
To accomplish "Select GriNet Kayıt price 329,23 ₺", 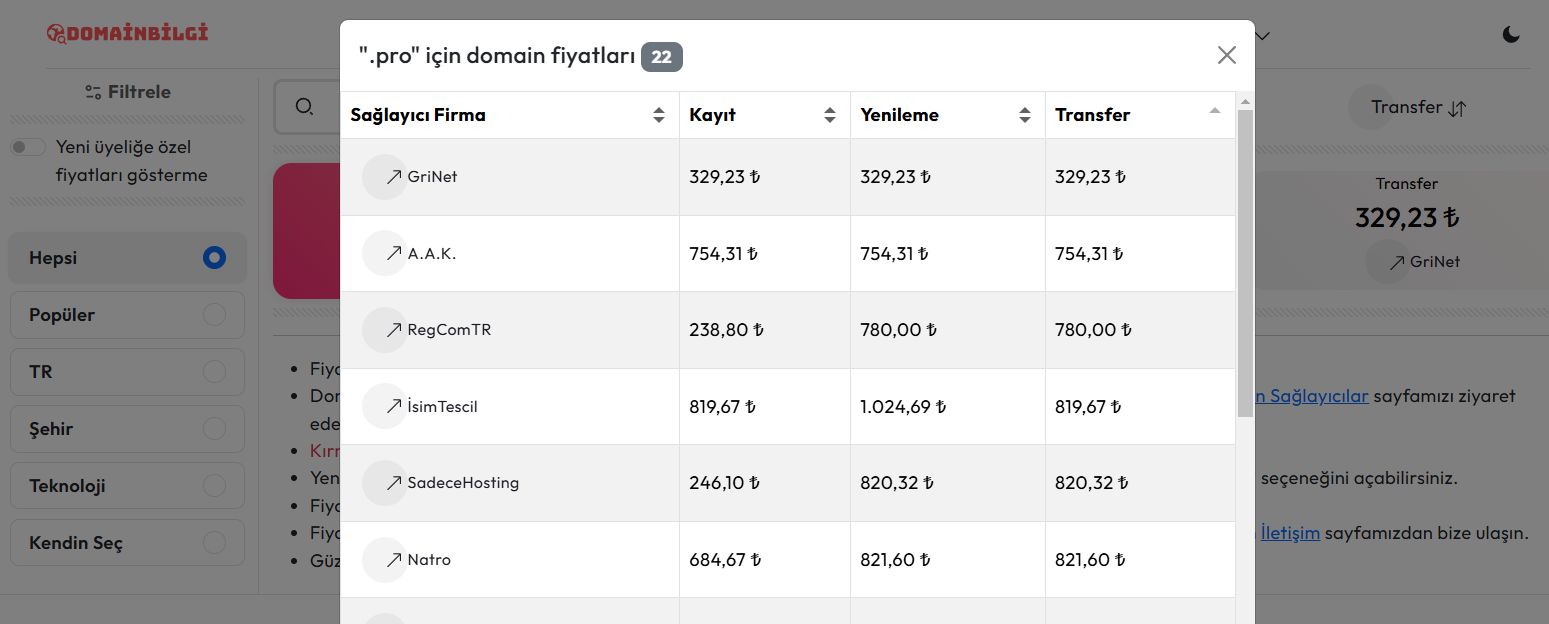I will point(725,177).
